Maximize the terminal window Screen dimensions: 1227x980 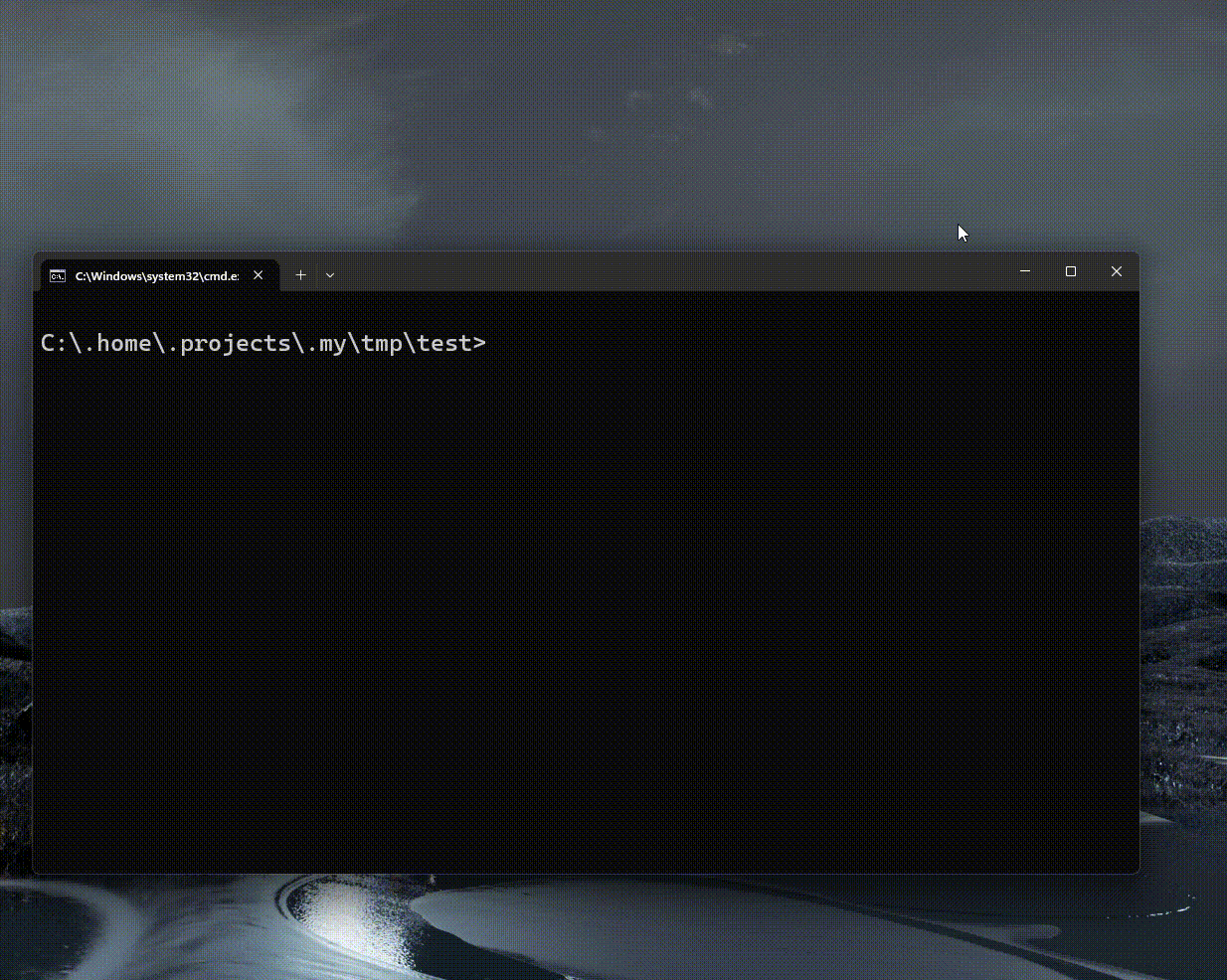pos(1071,271)
